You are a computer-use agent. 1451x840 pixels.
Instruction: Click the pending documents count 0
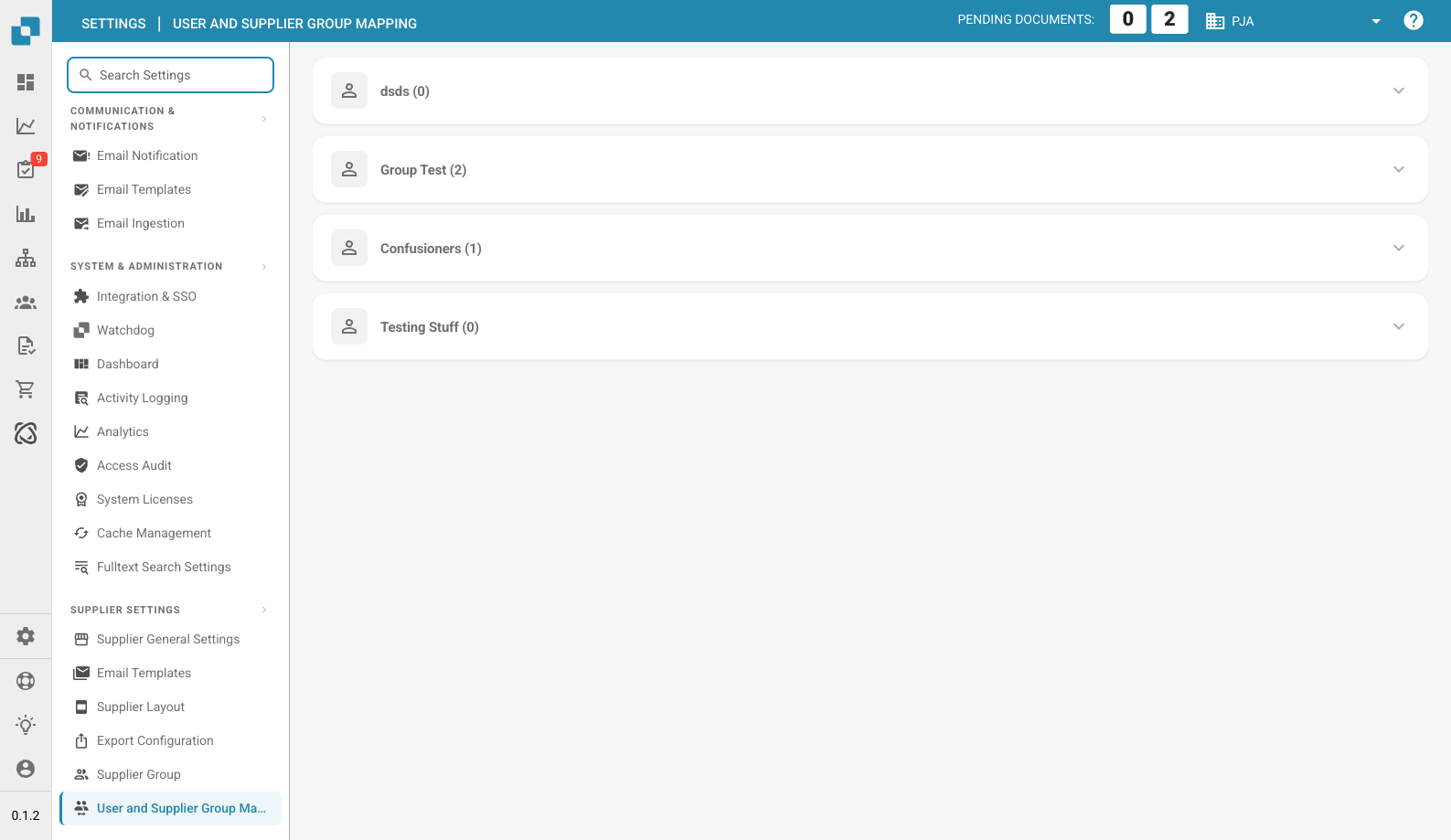pos(1128,19)
